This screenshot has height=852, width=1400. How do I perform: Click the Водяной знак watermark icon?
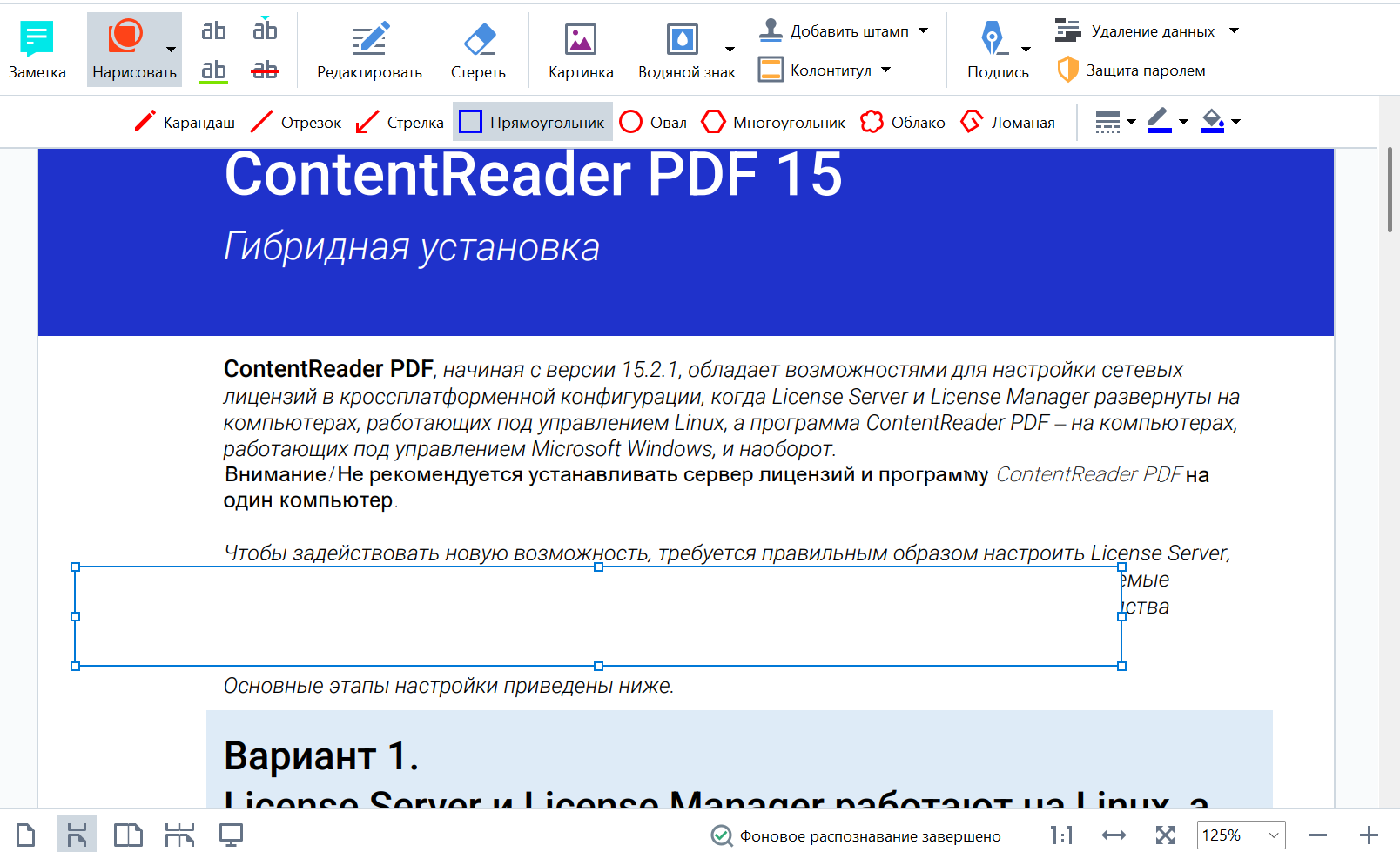pyautogui.click(x=682, y=39)
